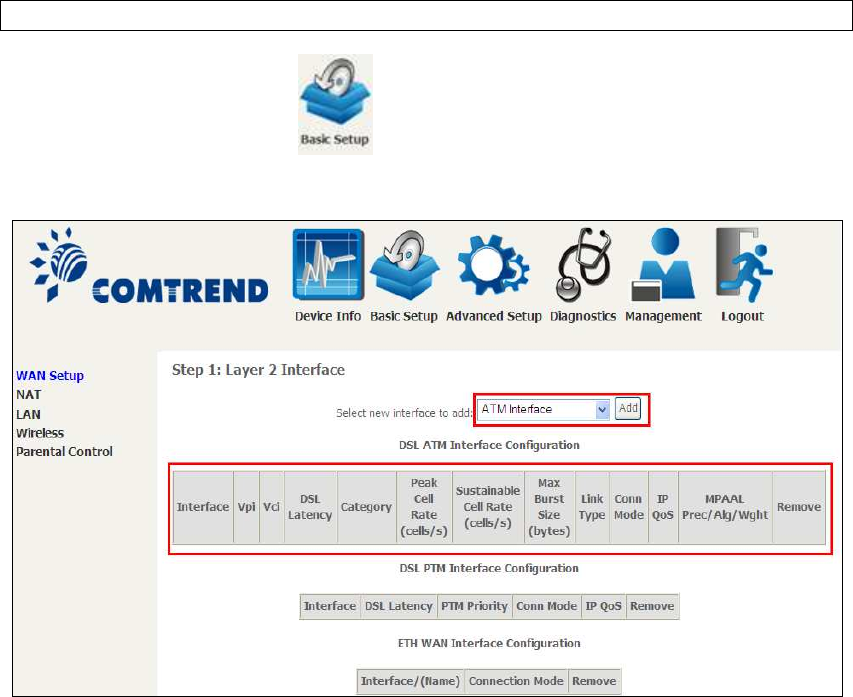Screen dimensions: 853x697
Task: Click the Link Type column header
Action: point(592,507)
